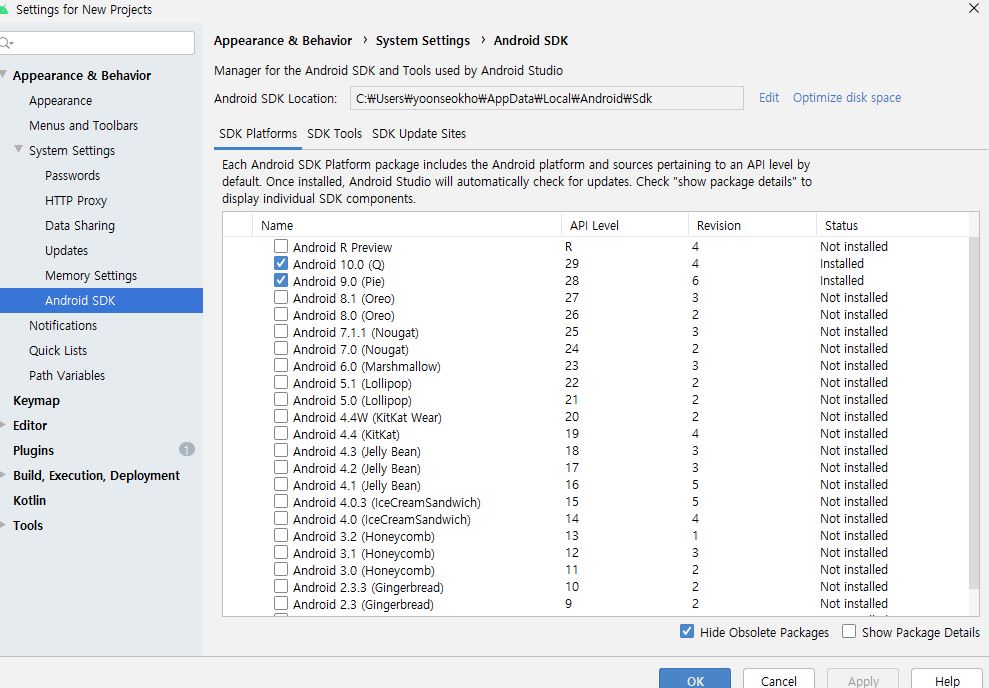Open Notifications settings
The width and height of the screenshot is (989, 688).
(63, 325)
